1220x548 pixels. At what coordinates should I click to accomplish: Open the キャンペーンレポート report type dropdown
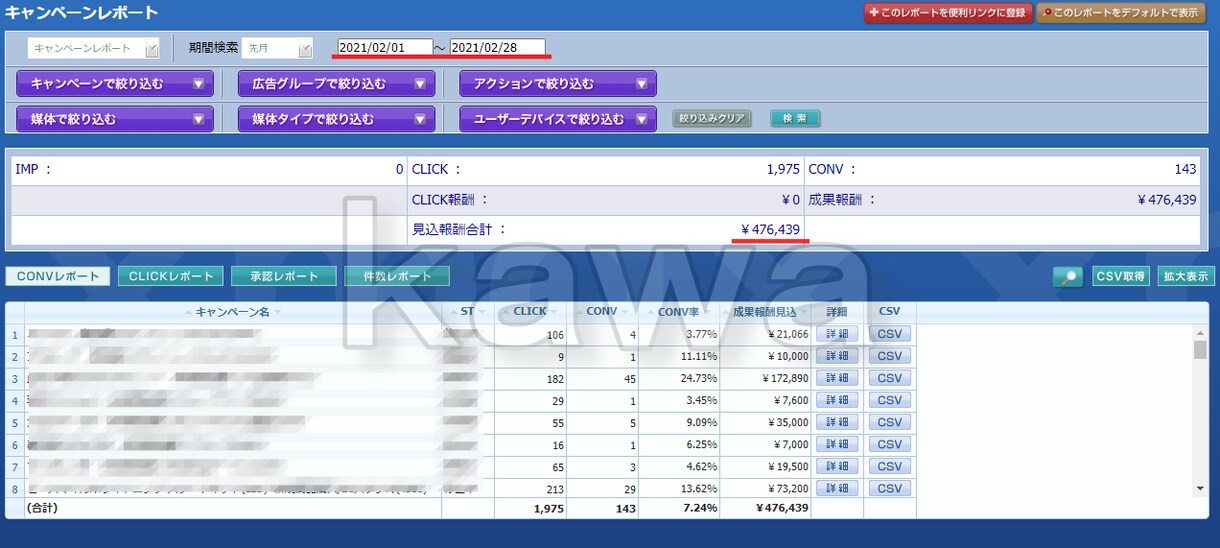94,48
